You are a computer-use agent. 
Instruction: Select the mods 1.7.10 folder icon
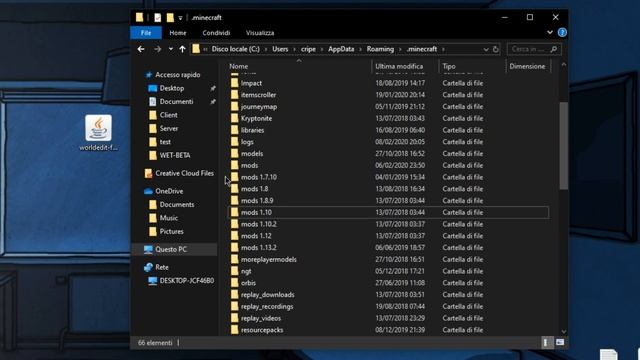[x=234, y=177]
